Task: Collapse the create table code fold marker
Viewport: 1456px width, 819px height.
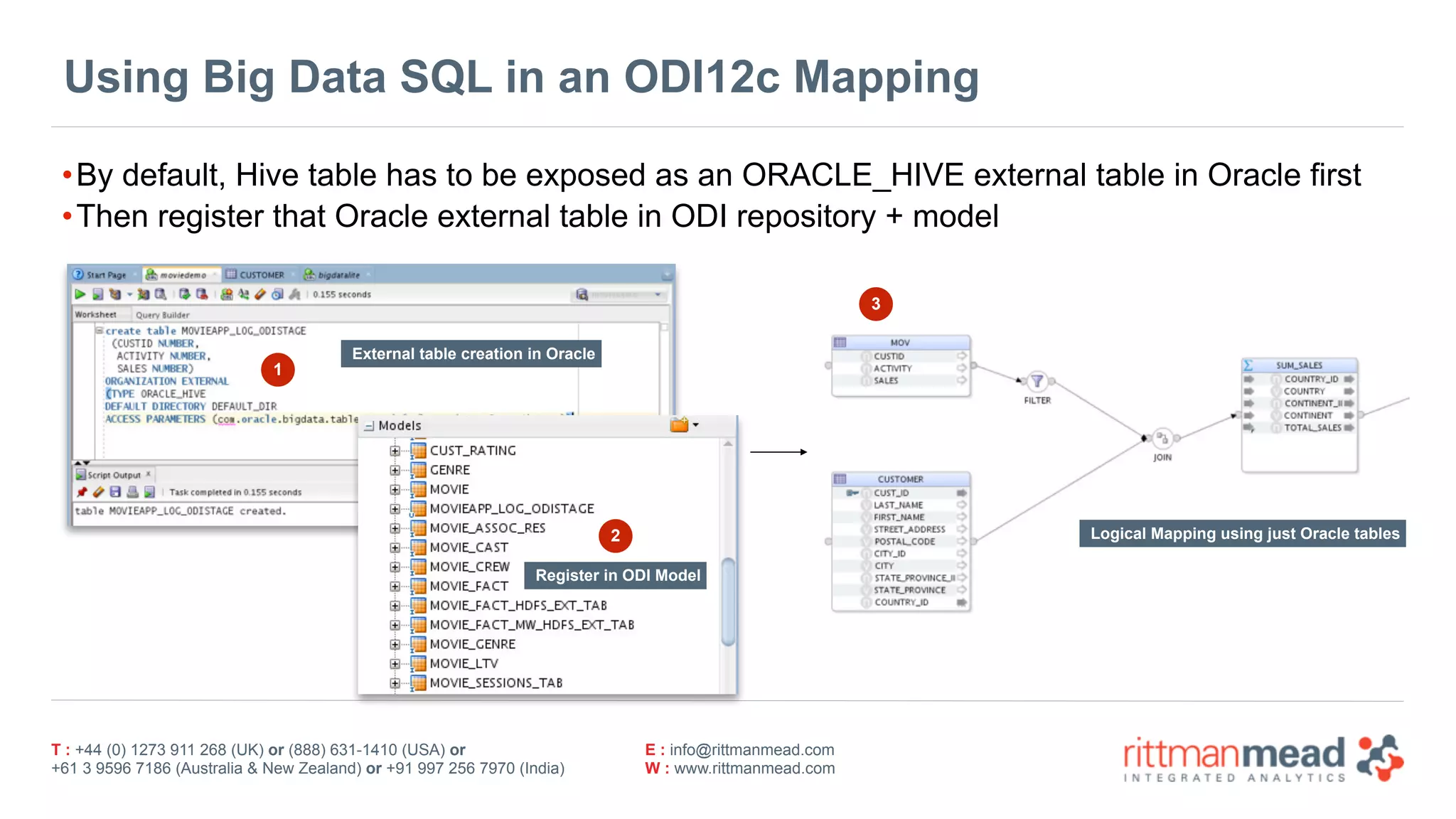Action: (x=100, y=331)
